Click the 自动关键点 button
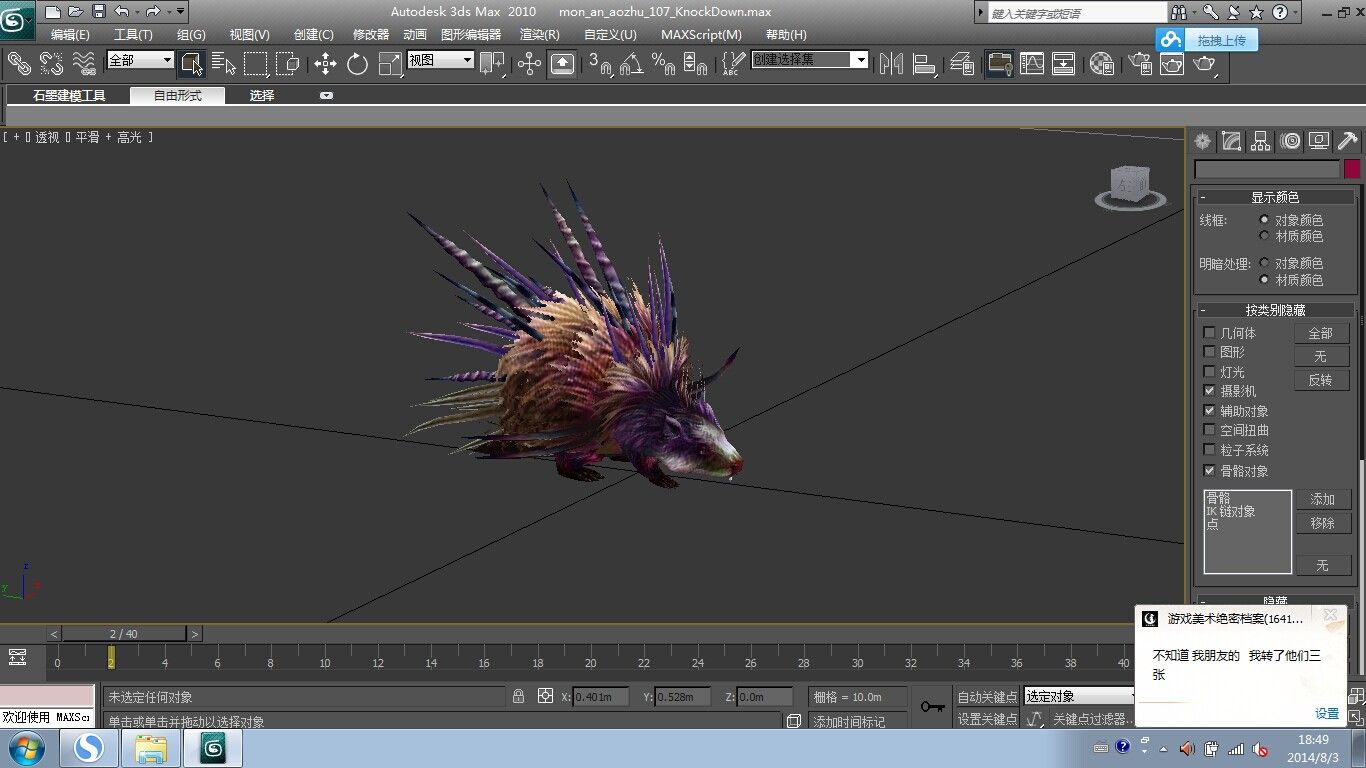This screenshot has width=1366, height=768. point(987,697)
